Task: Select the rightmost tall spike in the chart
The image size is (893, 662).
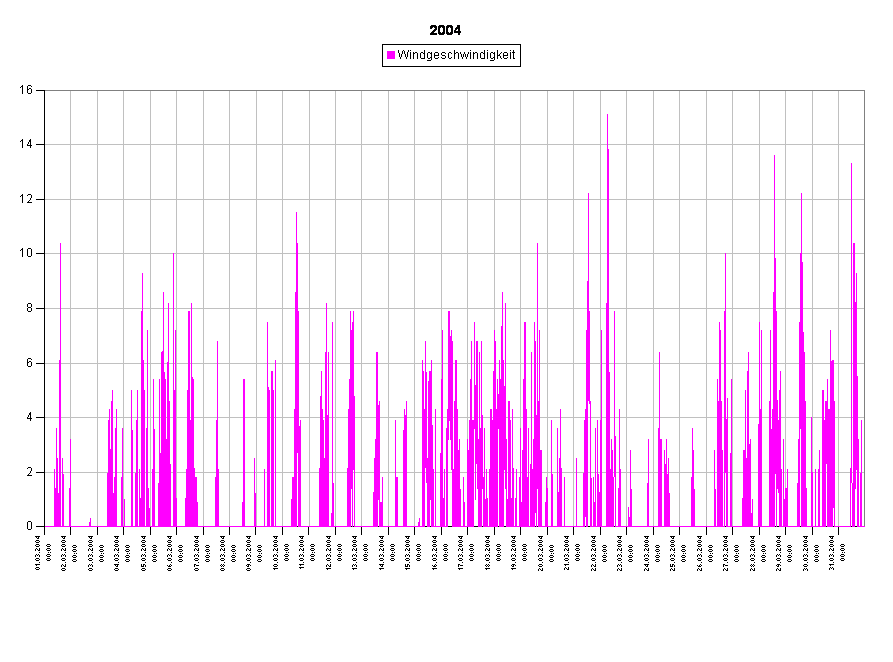Action: click(x=852, y=166)
